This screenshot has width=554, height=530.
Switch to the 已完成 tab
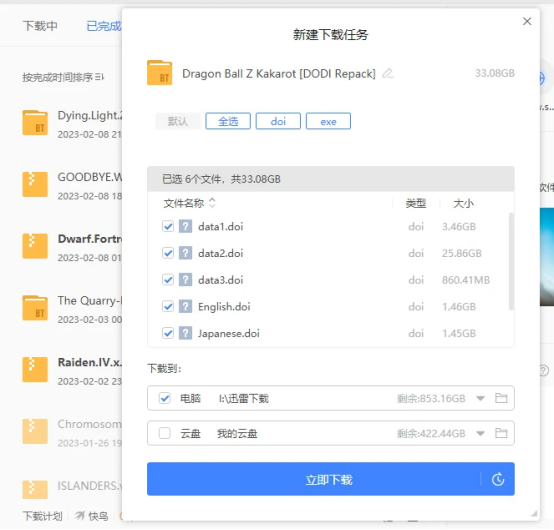[x=104, y=26]
